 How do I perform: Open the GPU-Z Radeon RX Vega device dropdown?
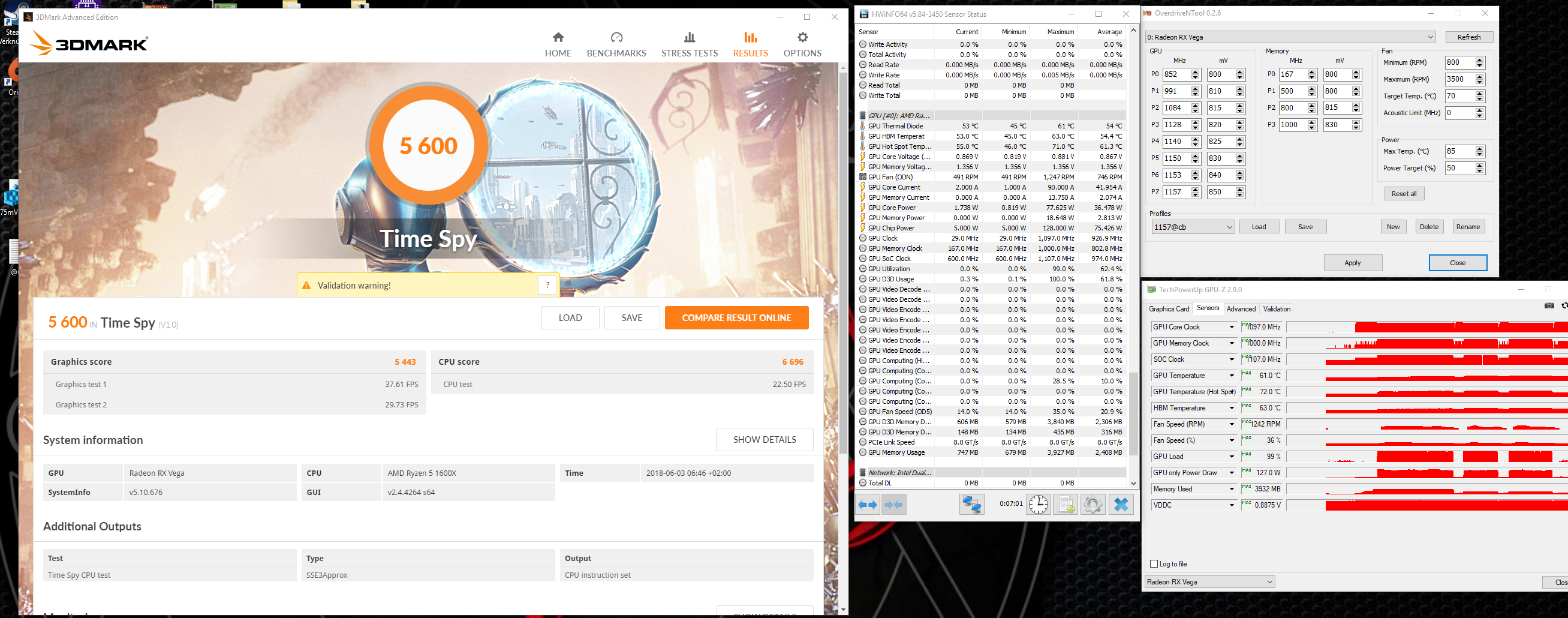(1209, 581)
